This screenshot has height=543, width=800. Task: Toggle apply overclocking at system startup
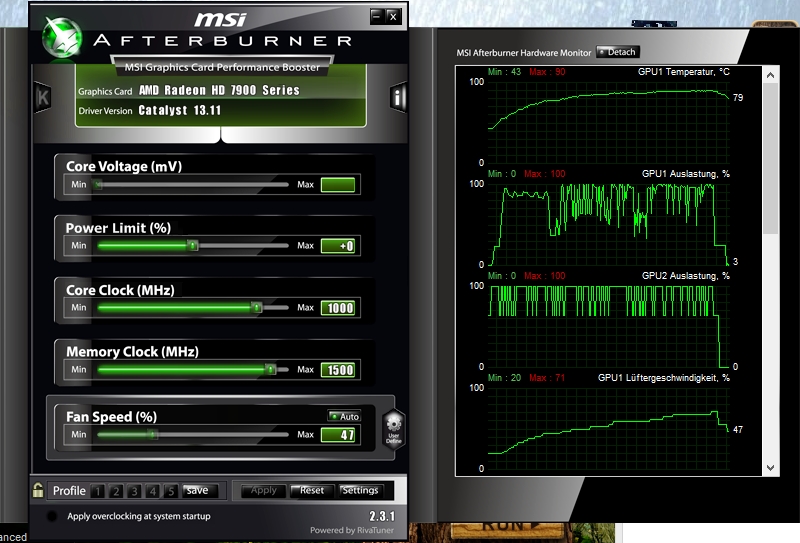(52, 516)
